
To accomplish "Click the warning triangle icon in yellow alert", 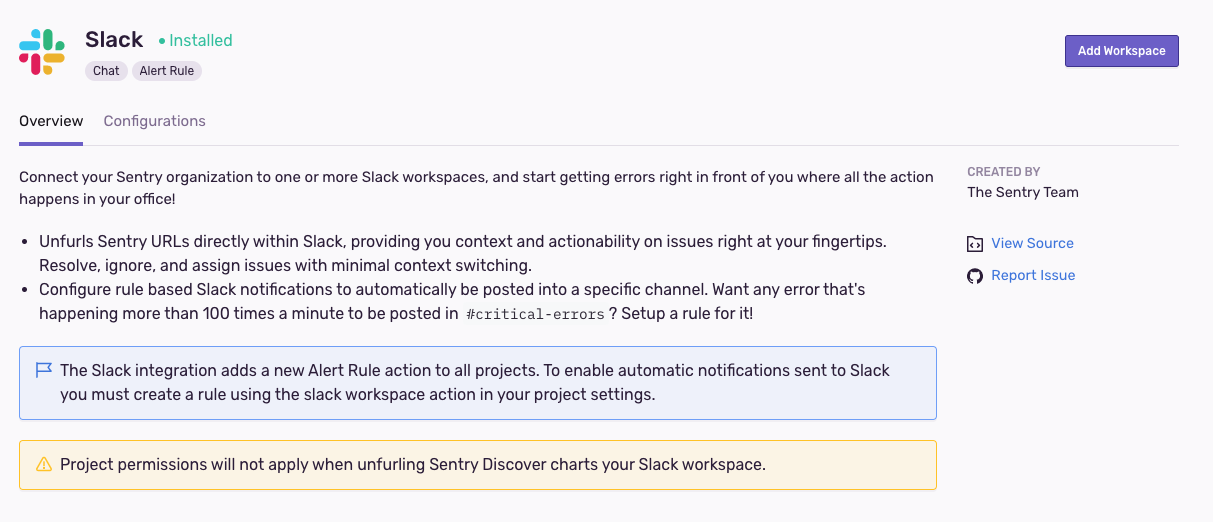I will [x=43, y=465].
